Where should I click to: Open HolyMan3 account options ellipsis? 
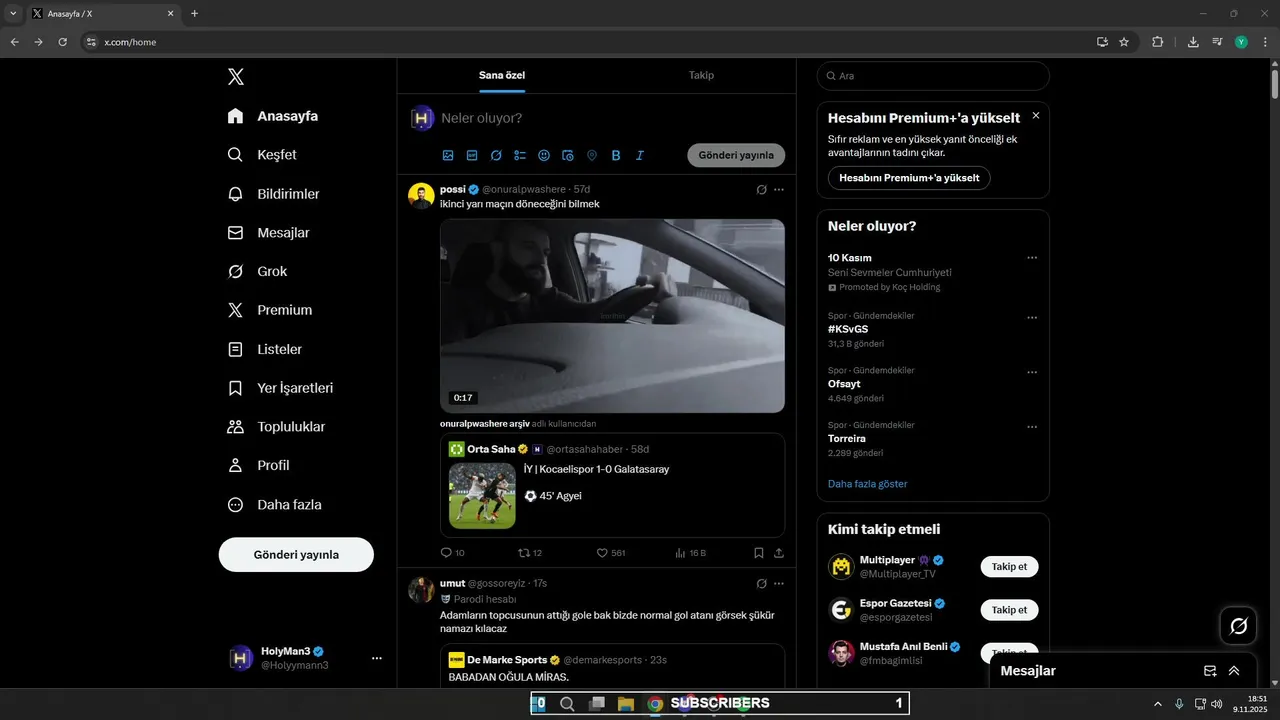pos(377,658)
